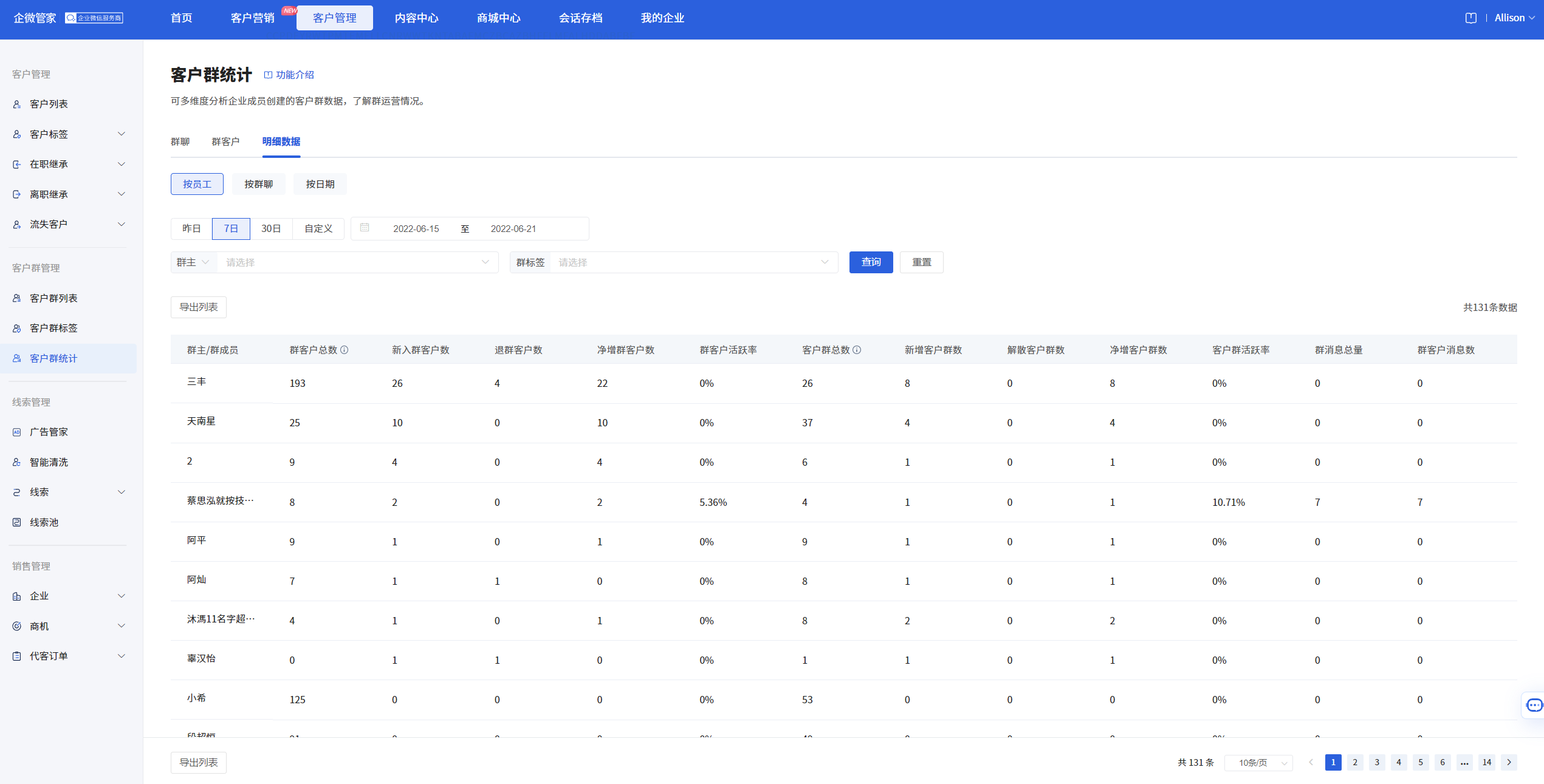
Task: Expand the 离职继承 sidebar submenu
Action: pos(122,194)
